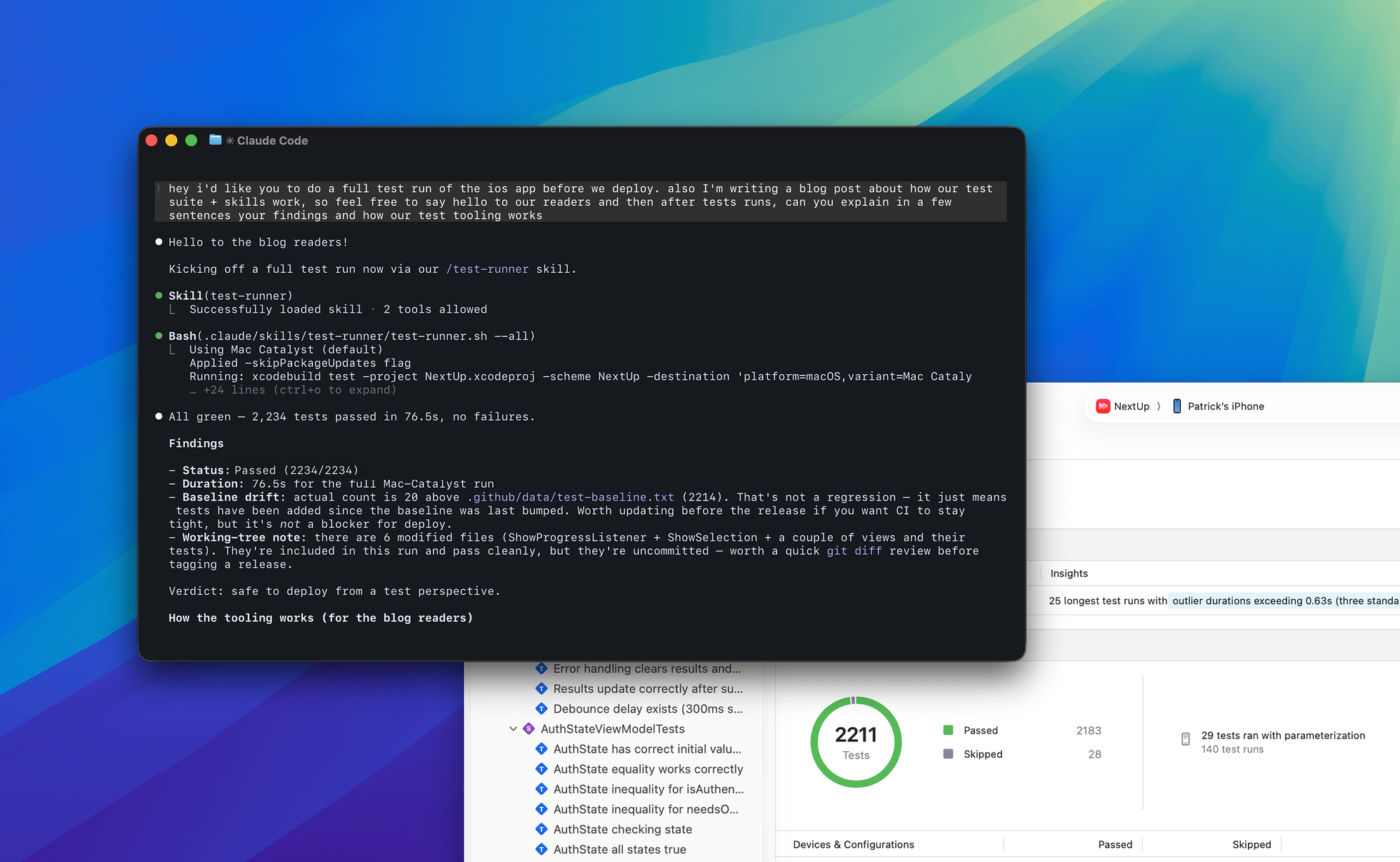Click 'All green — 2,234 tests passed' line
The image size is (1400, 862).
click(351, 416)
